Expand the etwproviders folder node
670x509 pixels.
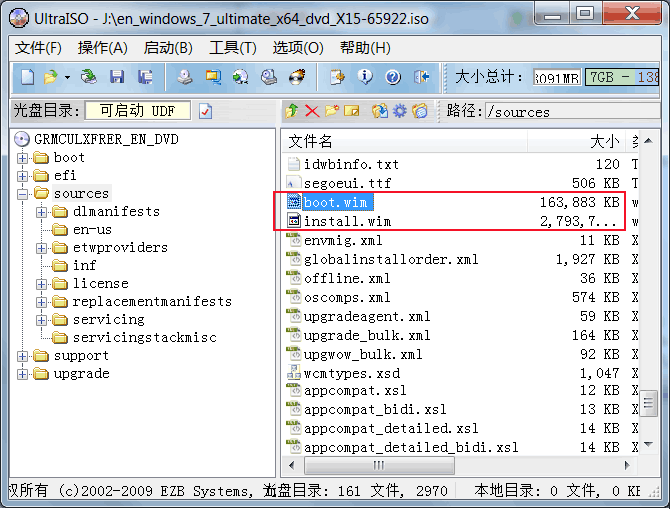click(x=41, y=248)
